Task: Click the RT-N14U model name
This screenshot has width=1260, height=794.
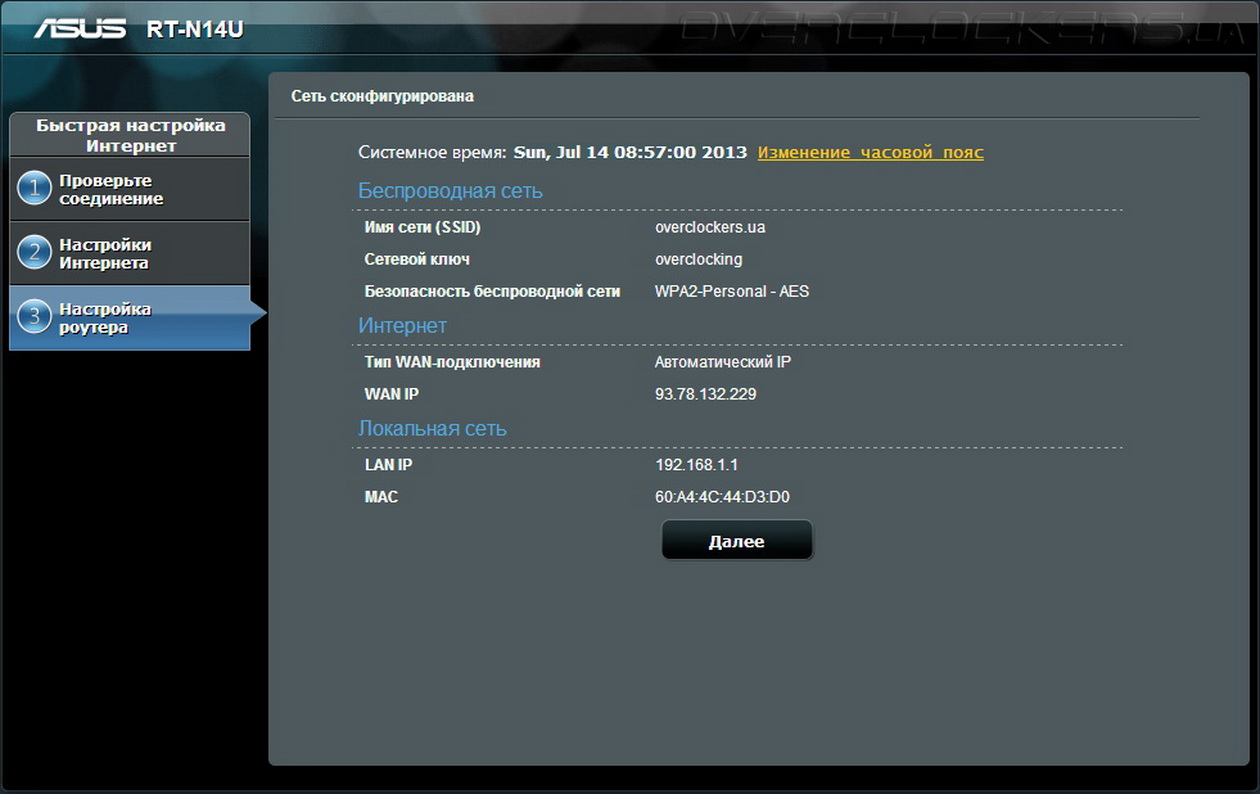Action: [194, 30]
